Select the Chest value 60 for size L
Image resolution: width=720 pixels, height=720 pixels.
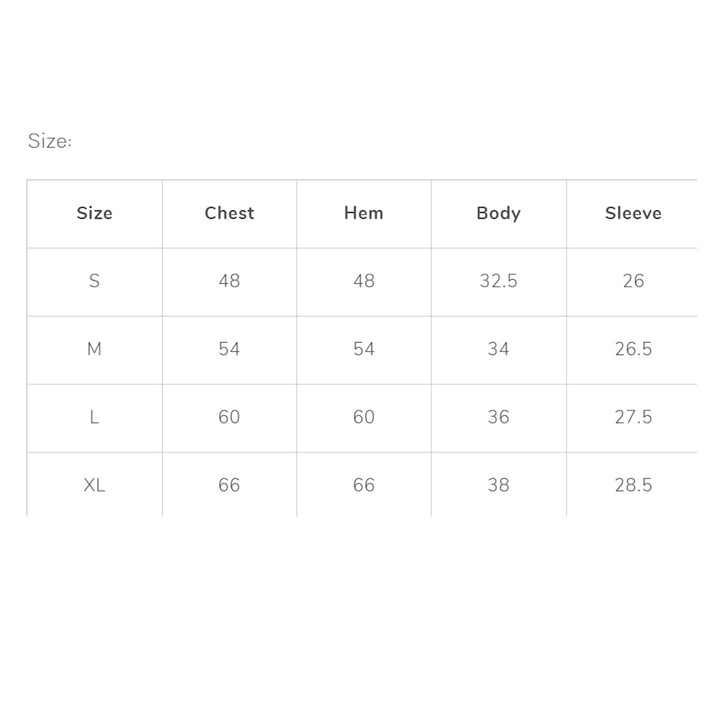(x=229, y=417)
